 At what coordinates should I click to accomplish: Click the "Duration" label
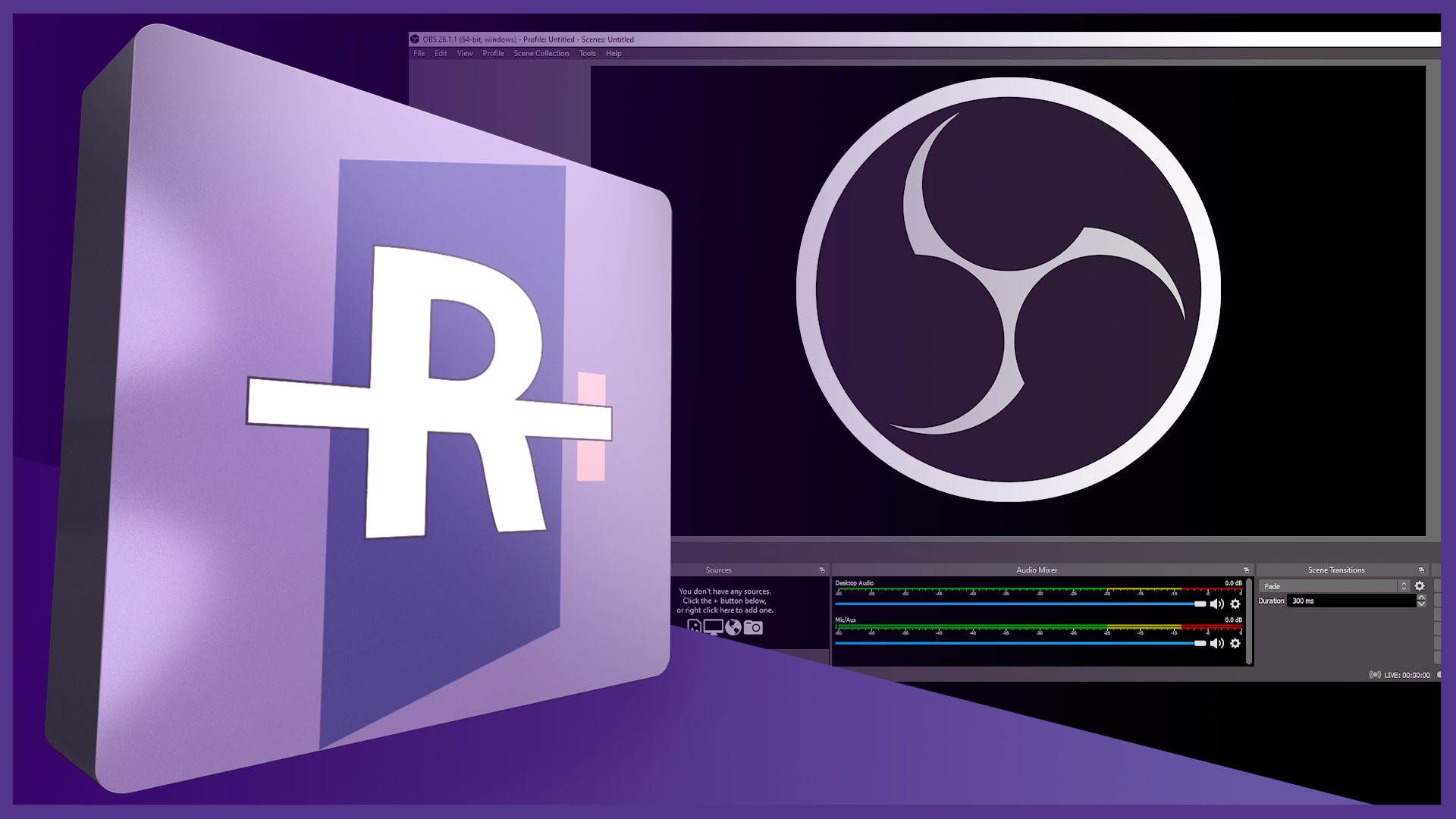[1271, 601]
